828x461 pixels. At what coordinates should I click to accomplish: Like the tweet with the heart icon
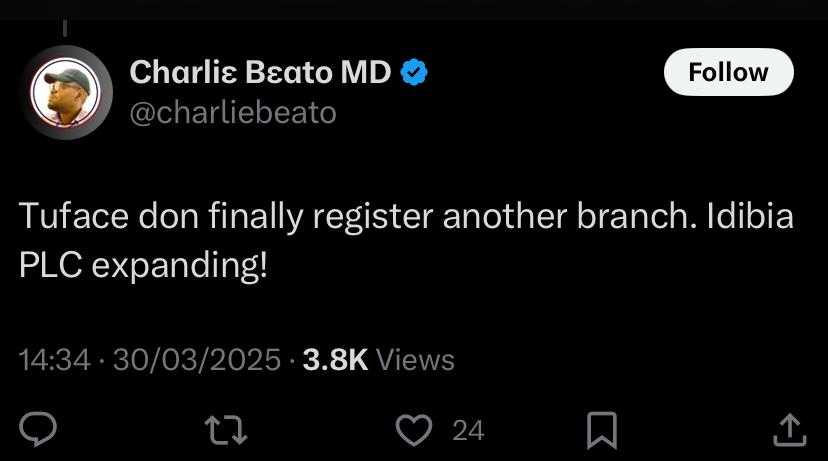tap(412, 430)
